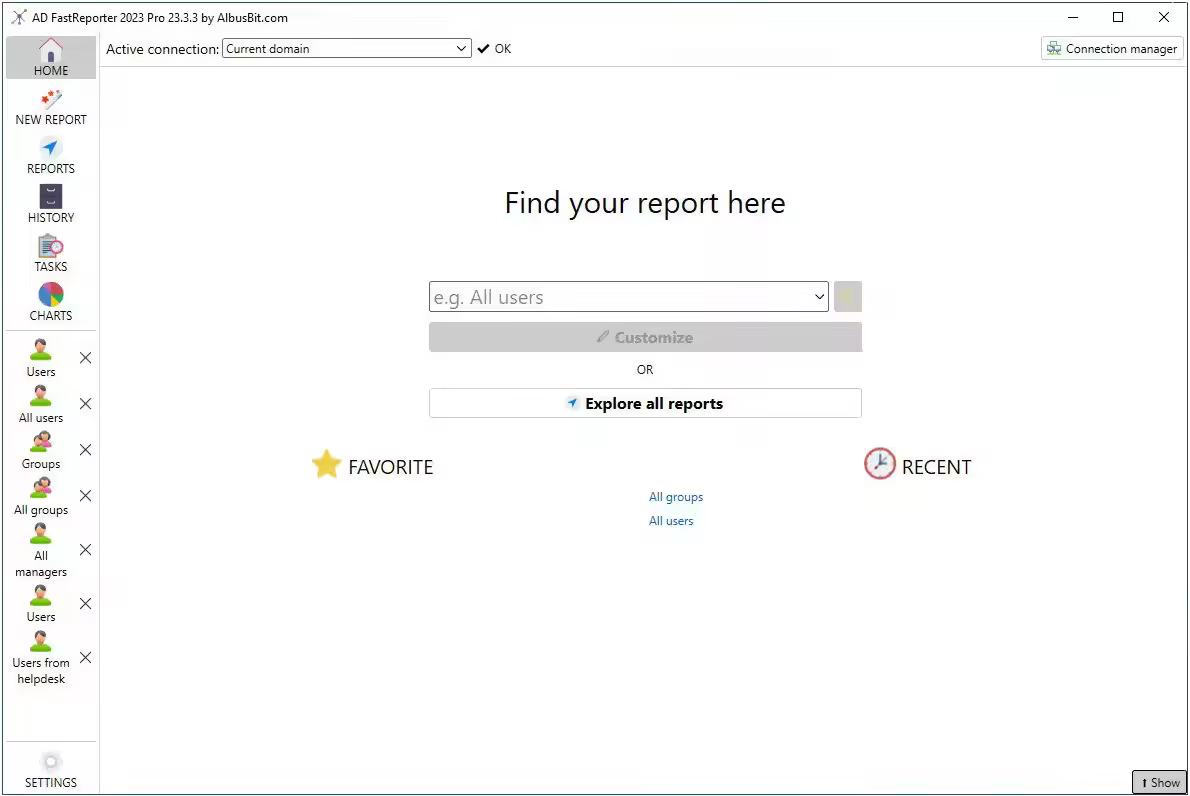Click the report search input field
Screen dimensions: 1190x796
click(x=618, y=297)
